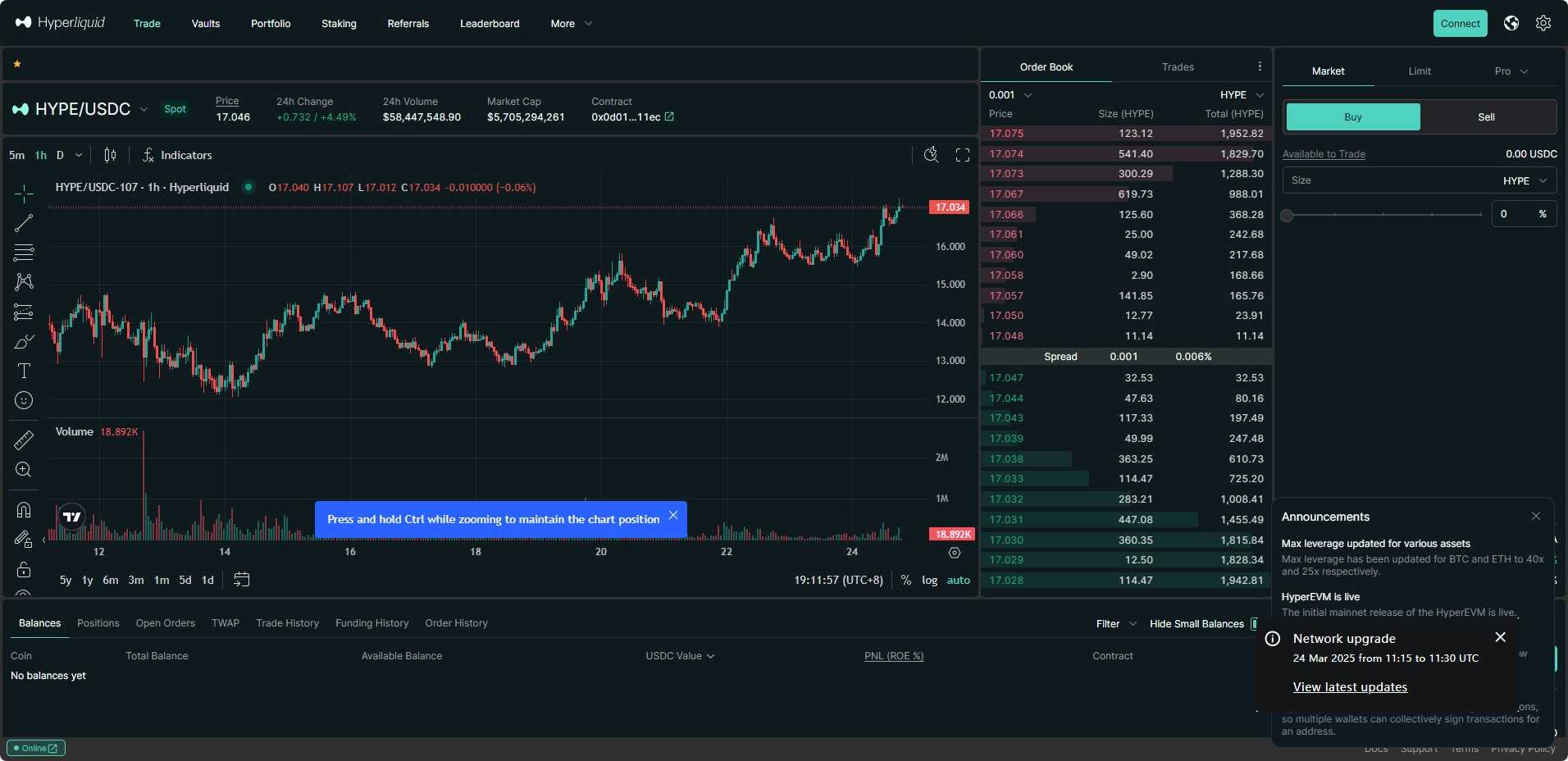Select the text annotation tool
The height and width of the screenshot is (761, 1568).
pos(24,371)
